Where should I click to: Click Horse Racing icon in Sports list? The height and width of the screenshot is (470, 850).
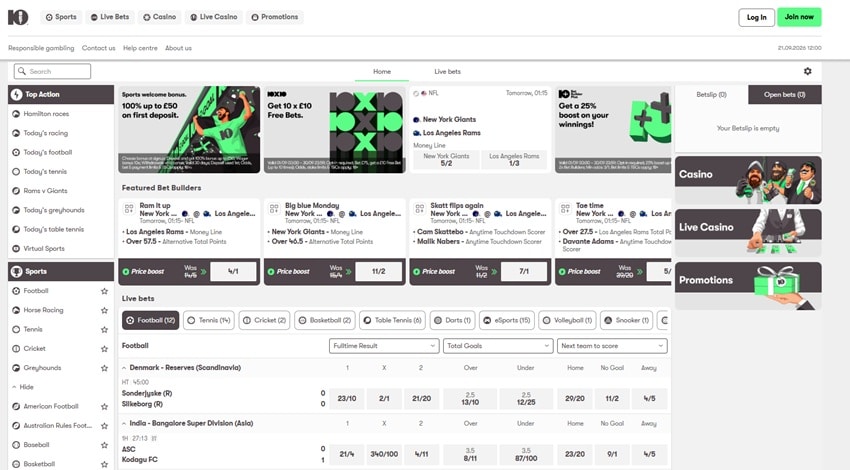coord(16,310)
